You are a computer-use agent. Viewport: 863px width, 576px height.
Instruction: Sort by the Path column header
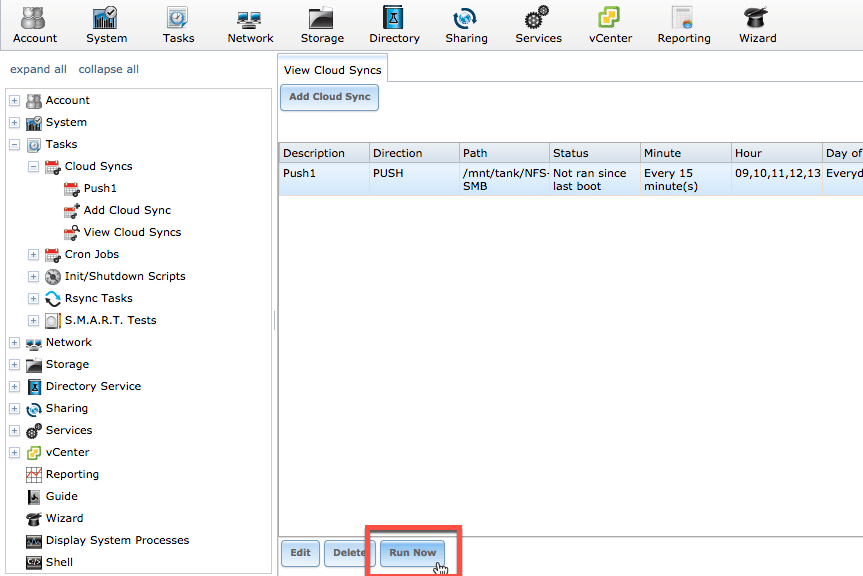(504, 153)
